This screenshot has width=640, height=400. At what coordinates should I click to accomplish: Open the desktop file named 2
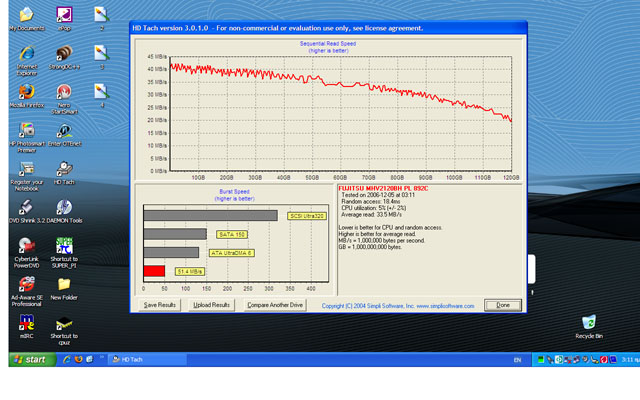coord(102,19)
